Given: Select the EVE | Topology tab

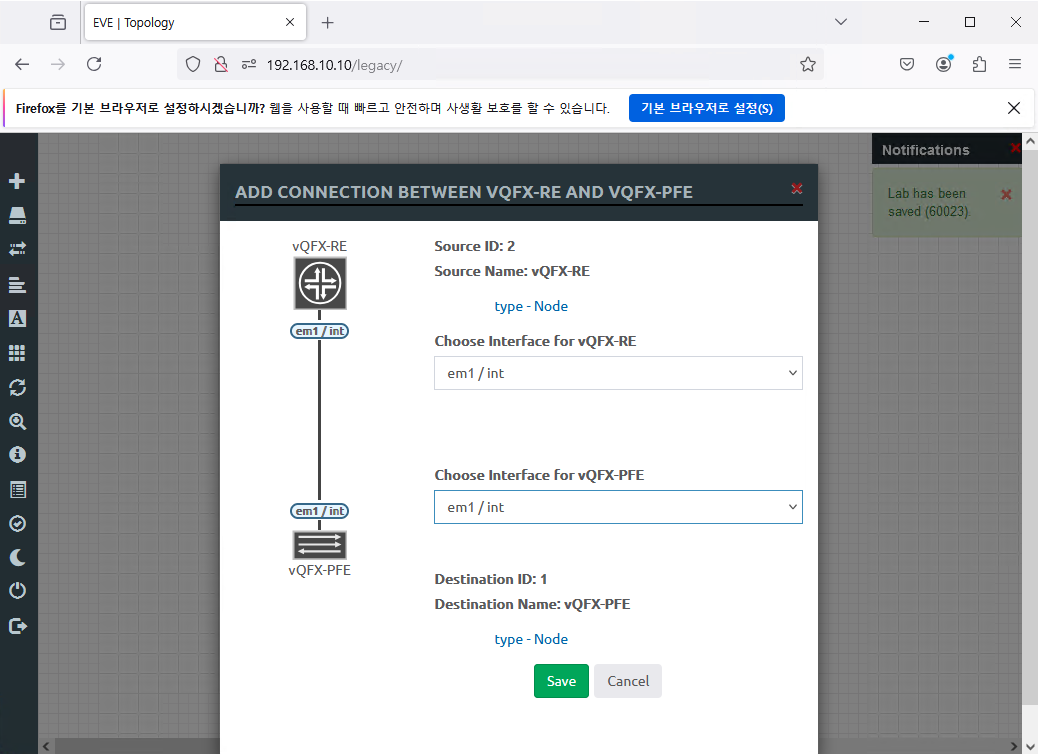Looking at the screenshot, I should pyautogui.click(x=195, y=23).
